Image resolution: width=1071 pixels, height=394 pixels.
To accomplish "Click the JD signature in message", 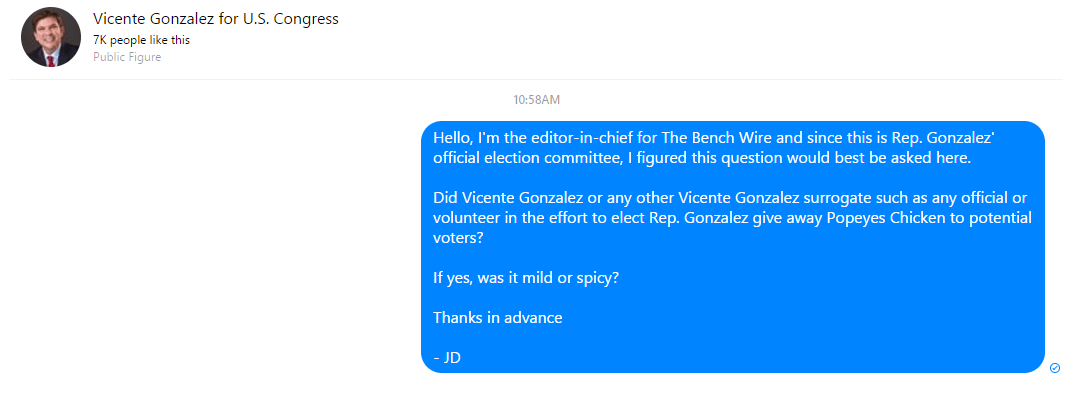I will [447, 357].
